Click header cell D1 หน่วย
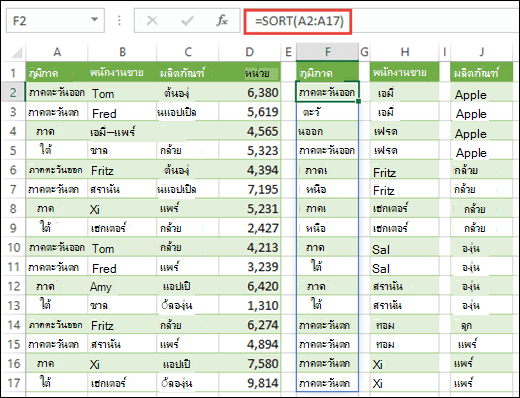Screen dimensions: 520x398 tap(249, 72)
